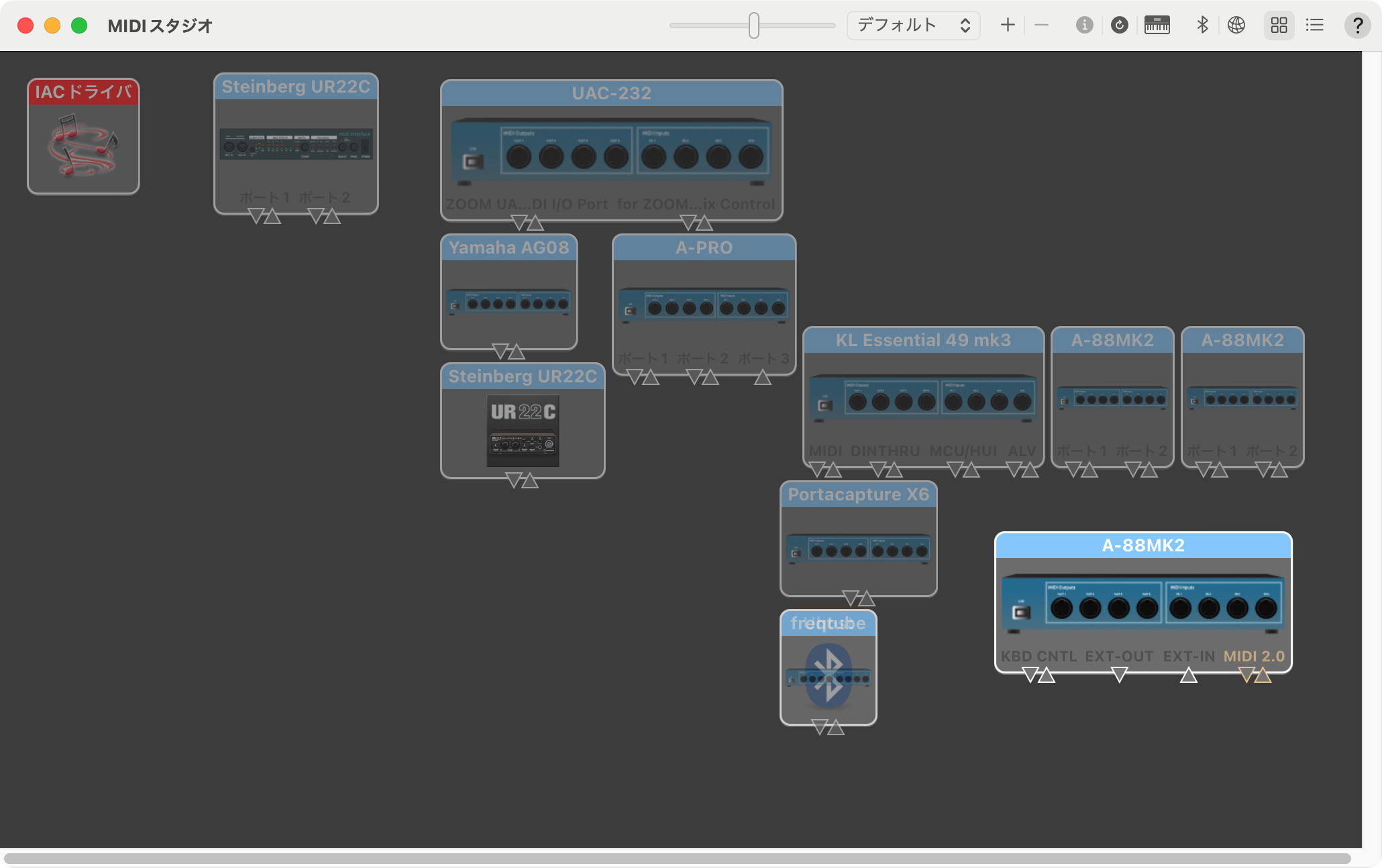Rescan MIDI with the refresh icon
This screenshot has height=868, width=1382.
coord(1119,25)
